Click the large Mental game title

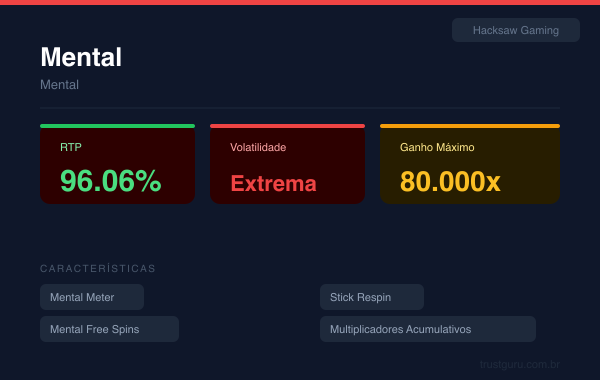81,57
